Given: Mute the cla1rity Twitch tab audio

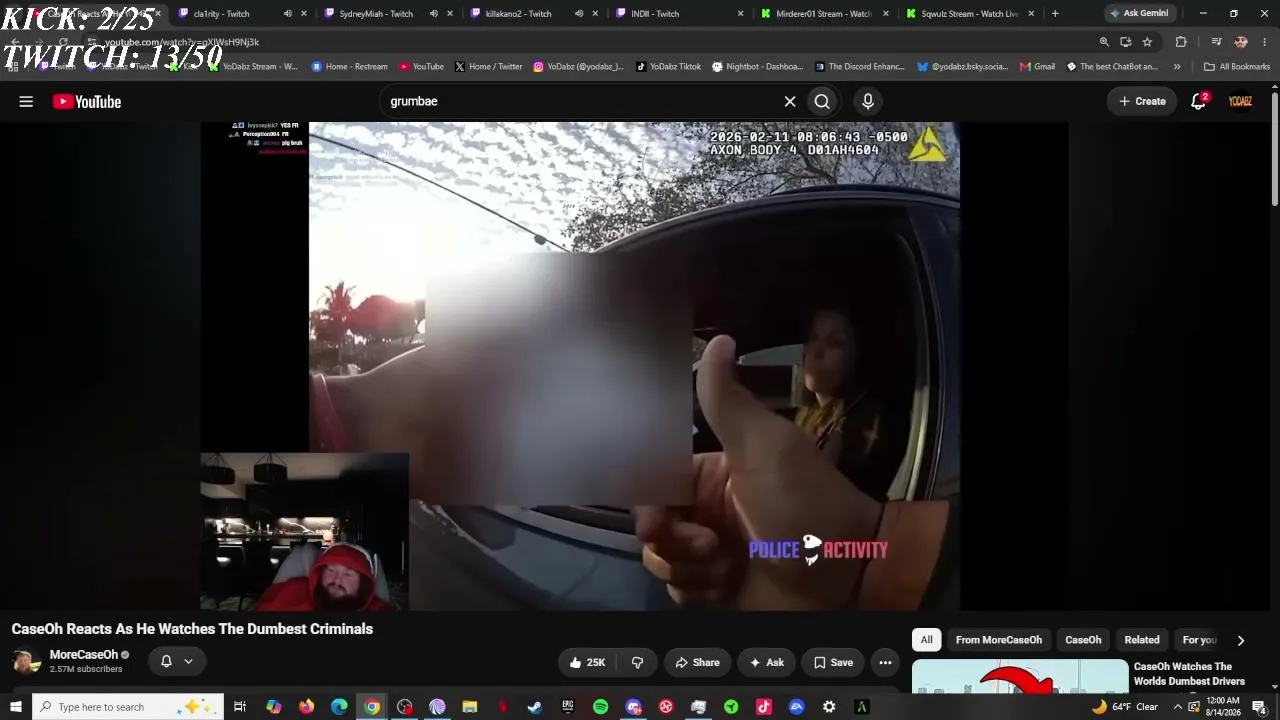Looking at the screenshot, I should pos(288,14).
